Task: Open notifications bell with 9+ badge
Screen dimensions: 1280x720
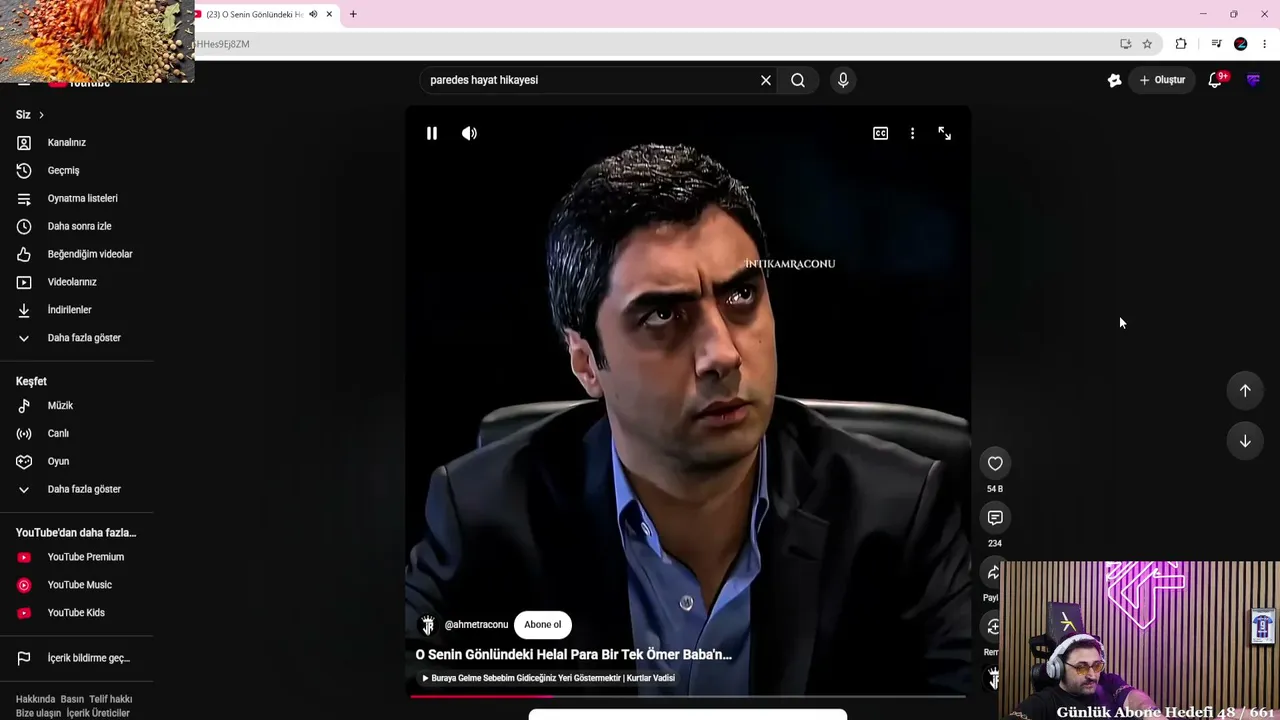Action: pyautogui.click(x=1215, y=80)
